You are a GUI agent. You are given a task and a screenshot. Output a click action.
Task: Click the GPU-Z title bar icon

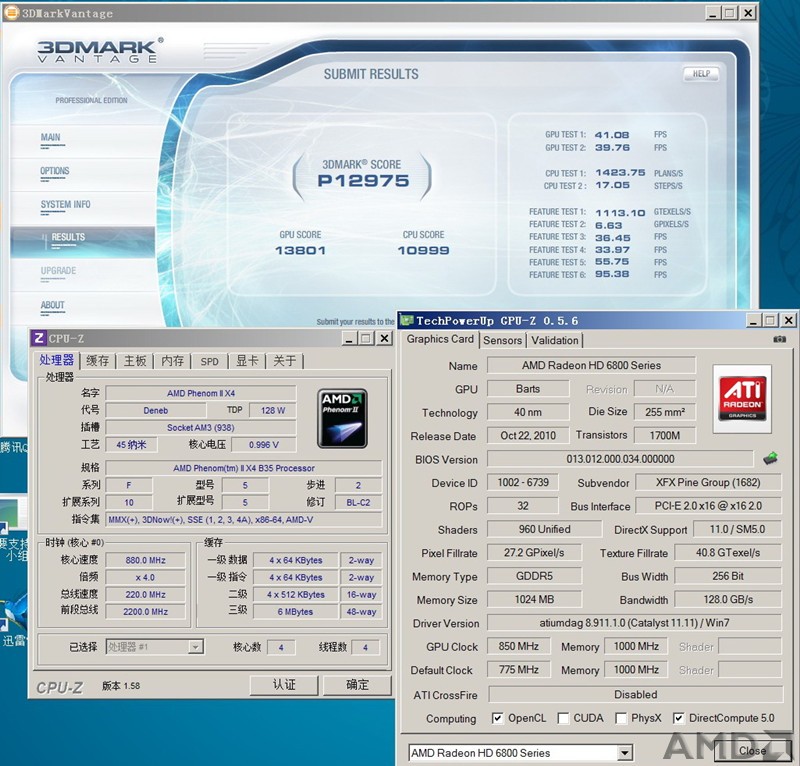point(407,320)
